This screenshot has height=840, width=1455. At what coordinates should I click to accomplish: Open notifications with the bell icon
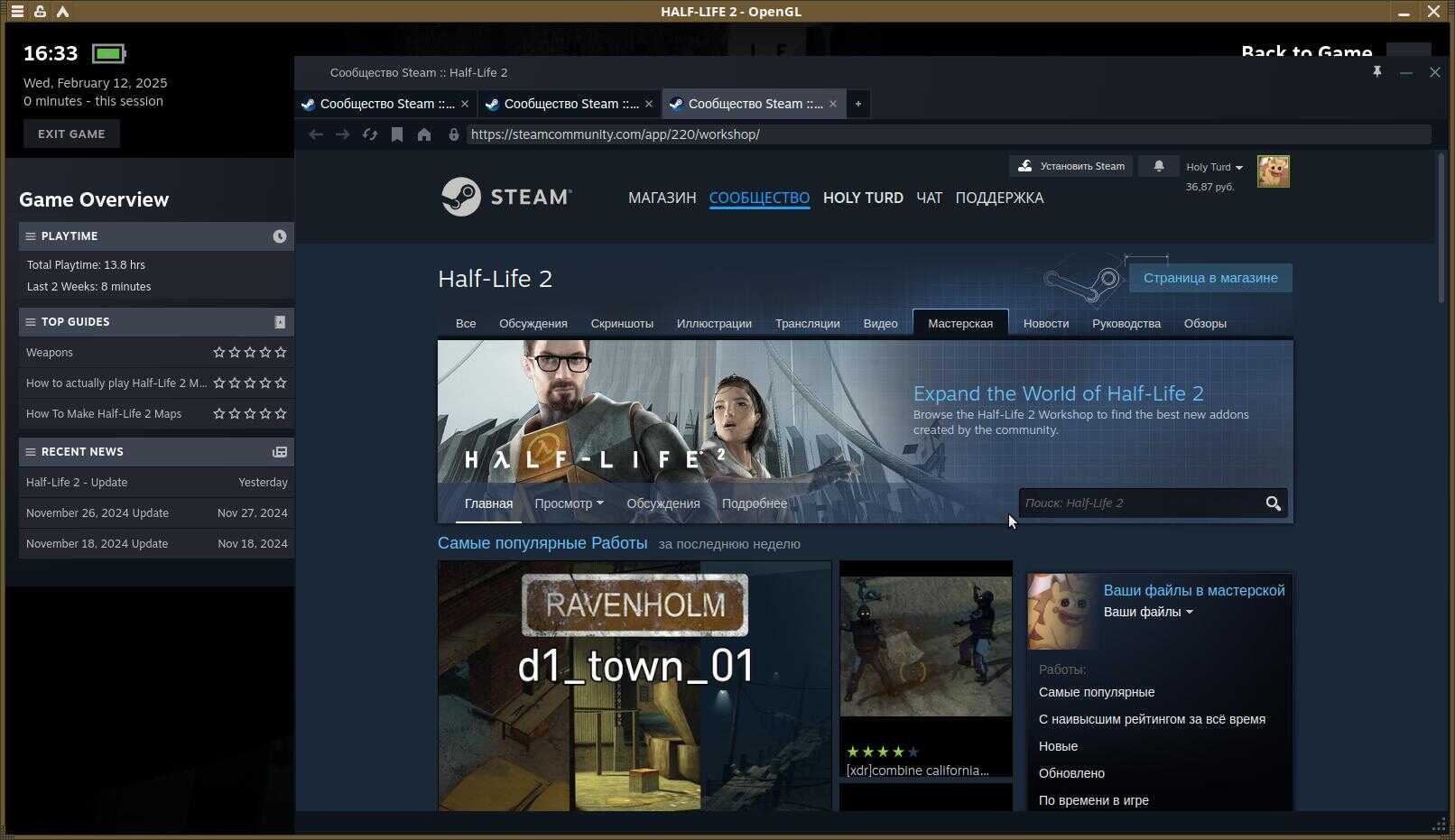(1159, 166)
